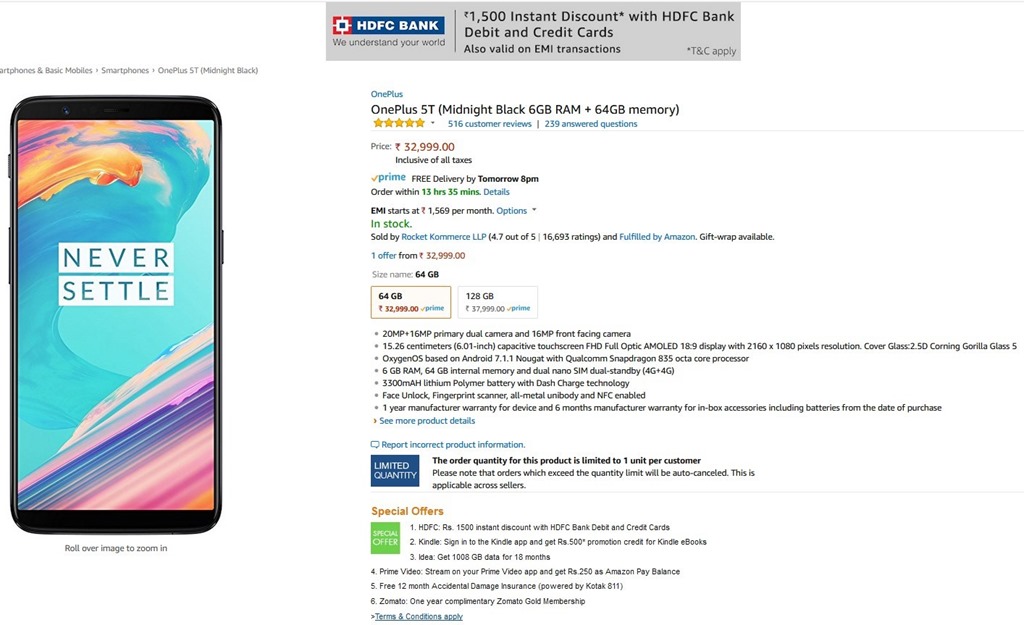Select the 64 GB size option
This screenshot has height=625, width=1024.
411,302
